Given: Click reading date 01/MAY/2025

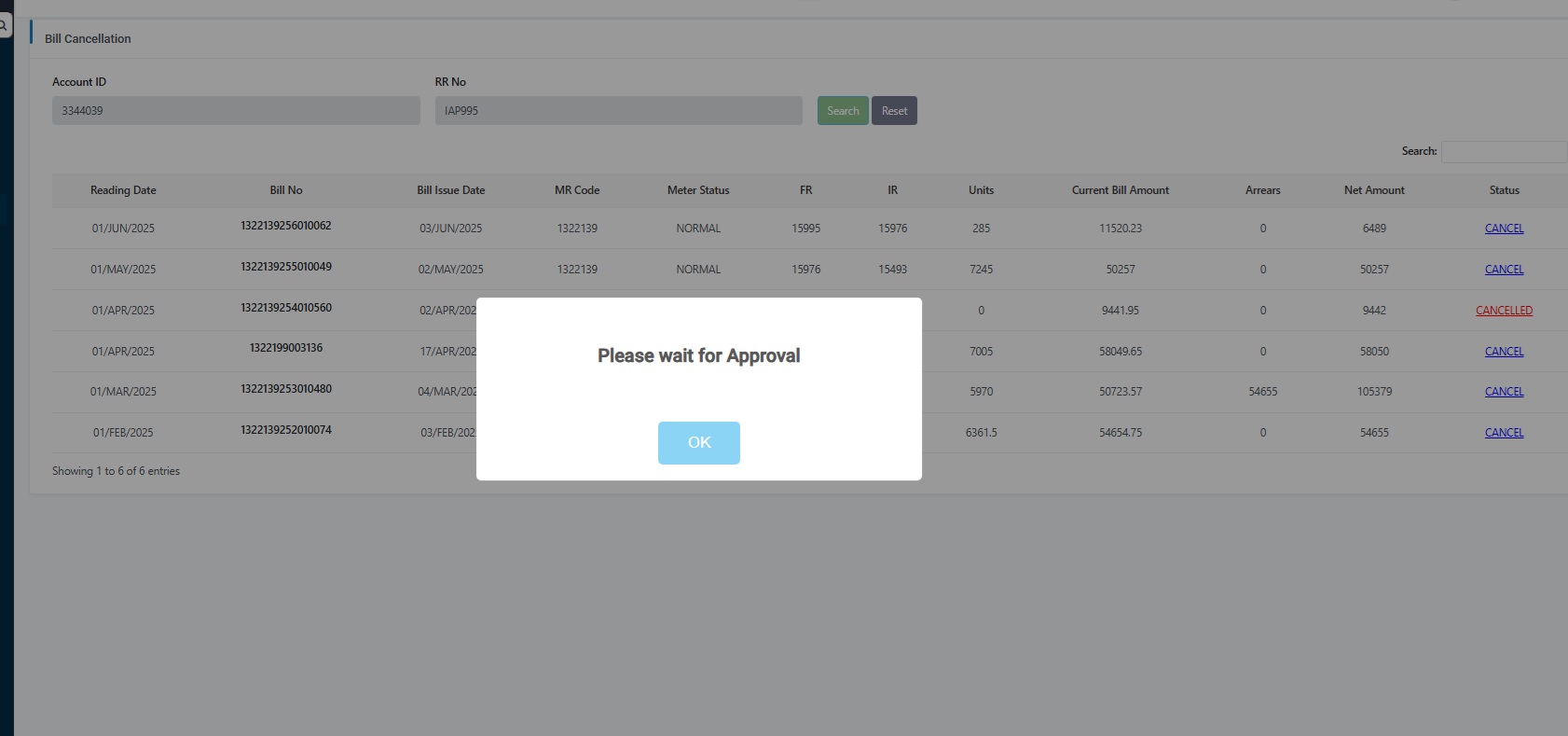Looking at the screenshot, I should click(x=123, y=270).
